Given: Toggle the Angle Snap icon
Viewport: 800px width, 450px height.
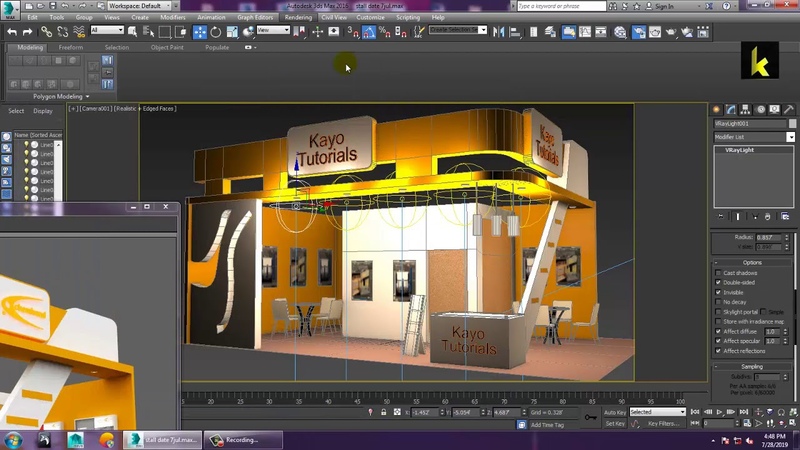Looking at the screenshot, I should point(369,32).
